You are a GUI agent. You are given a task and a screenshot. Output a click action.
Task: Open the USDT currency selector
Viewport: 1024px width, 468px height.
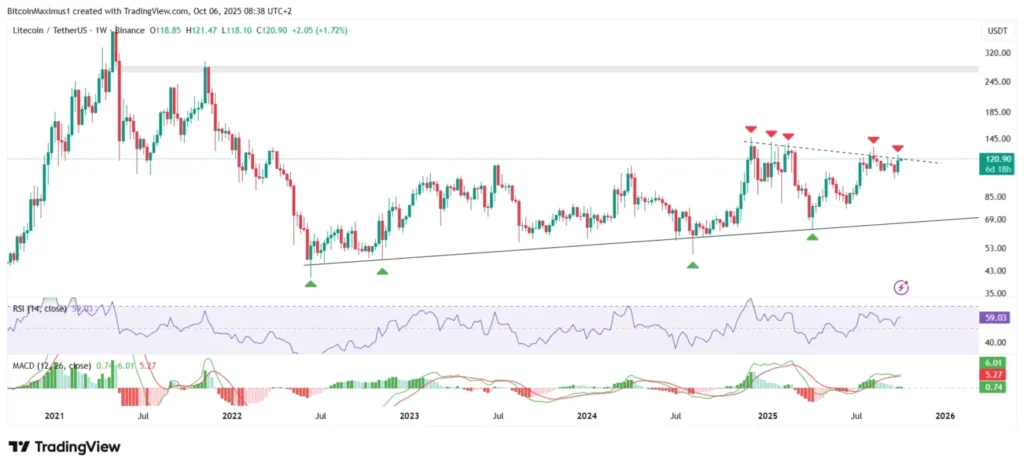(996, 32)
